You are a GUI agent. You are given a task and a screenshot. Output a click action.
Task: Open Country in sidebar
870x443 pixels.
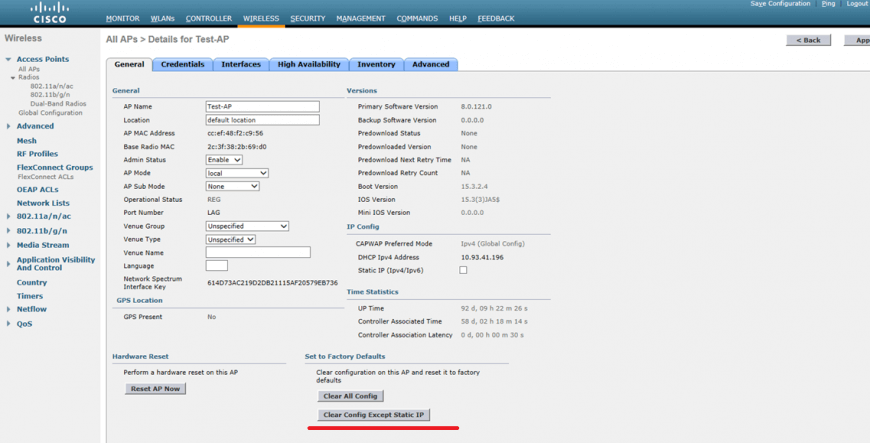click(32, 283)
